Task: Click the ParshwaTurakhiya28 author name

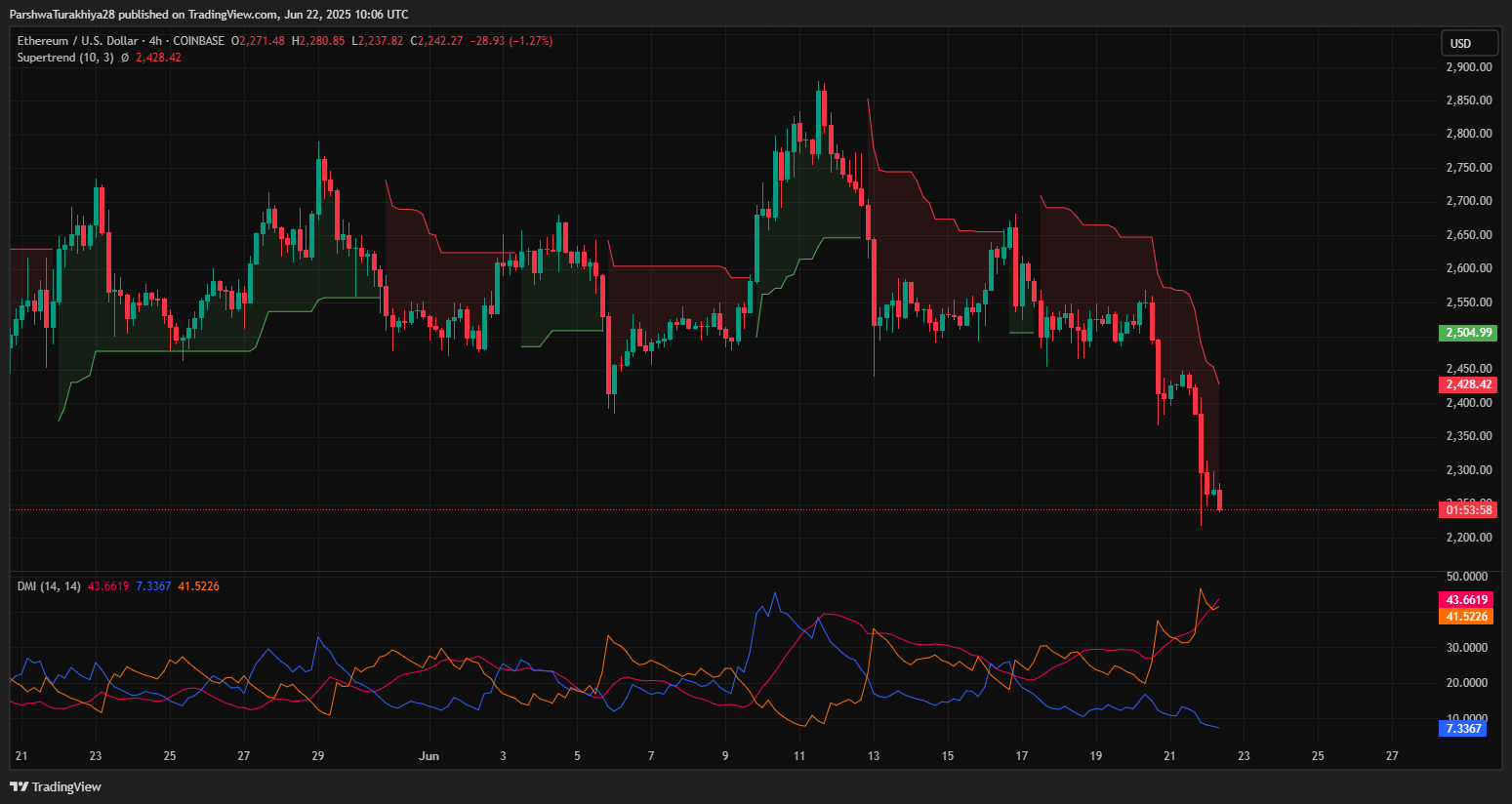Action: [61, 15]
